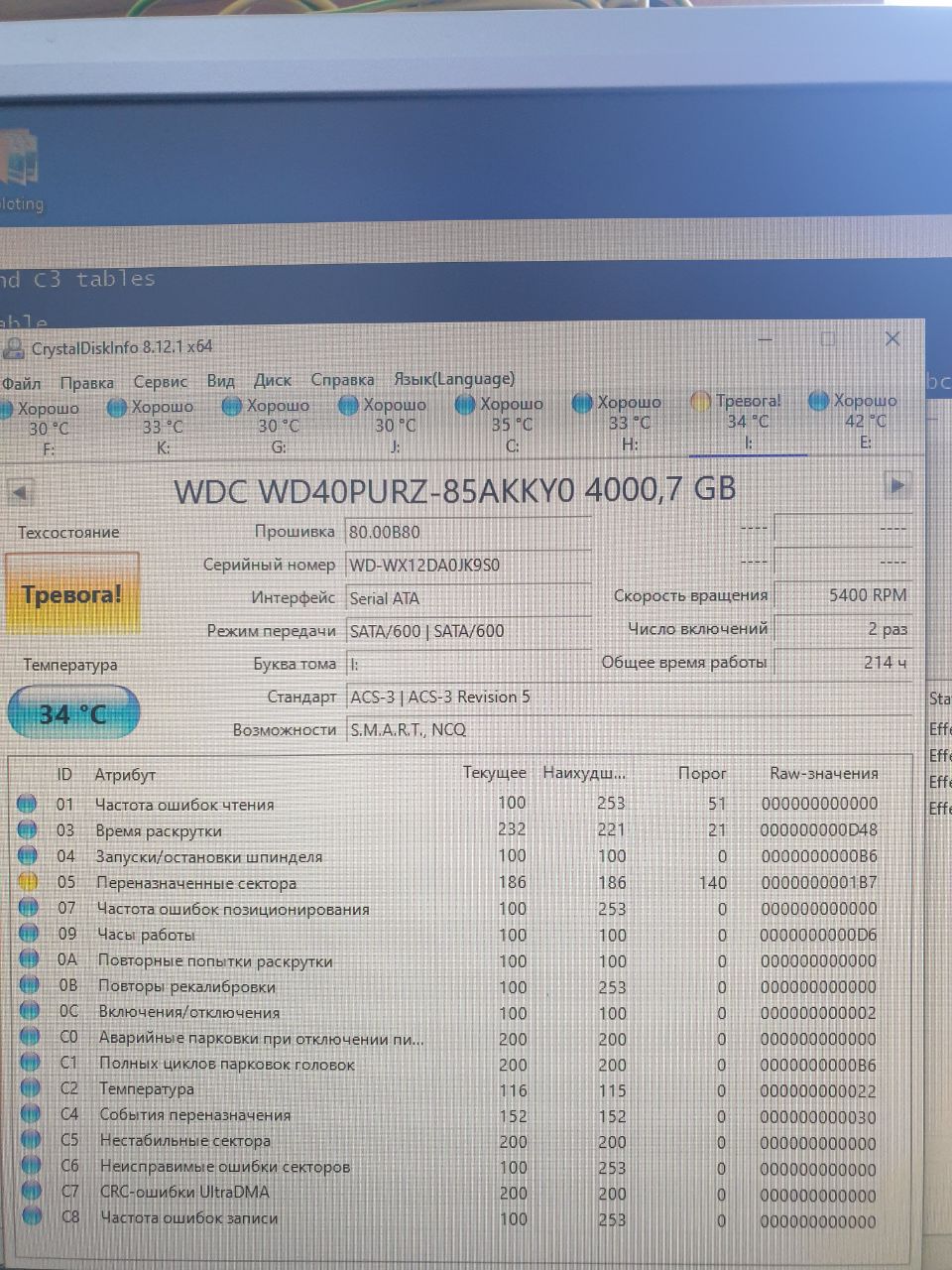Open the Язык(Language) menu
The height and width of the screenshot is (1270, 952).
454,378
